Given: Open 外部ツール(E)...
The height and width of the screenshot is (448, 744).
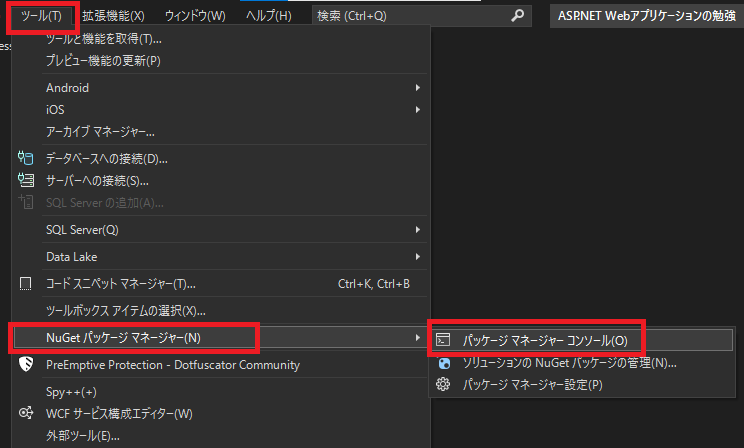Looking at the screenshot, I should pos(83,436).
